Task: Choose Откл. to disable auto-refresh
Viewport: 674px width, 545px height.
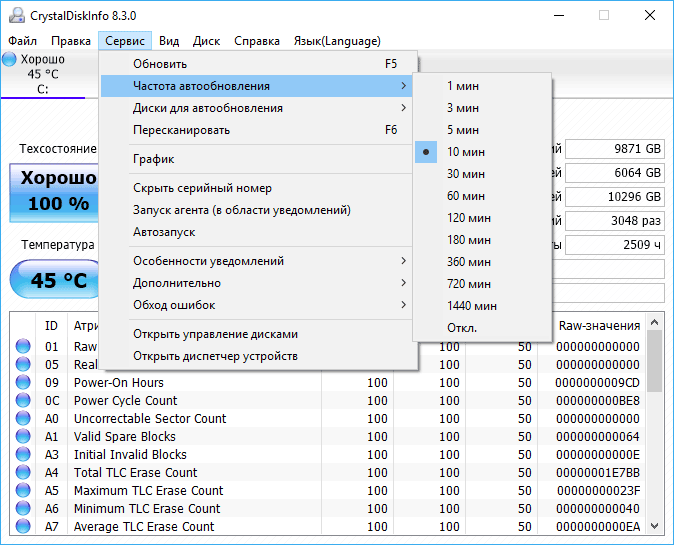Action: pos(482,328)
